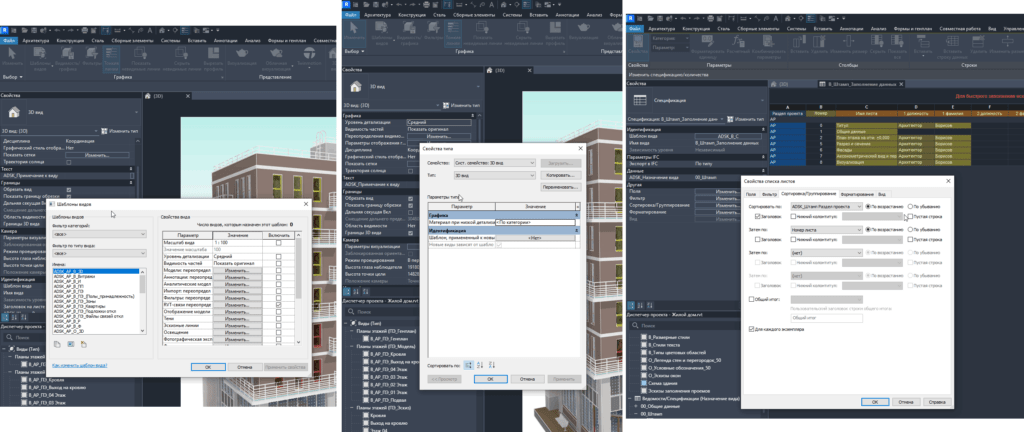Image resolution: width=1024 pixels, height=432 pixels.
Task: Click Шаблоны видов ribbon icon in left window
Action: coord(40,54)
